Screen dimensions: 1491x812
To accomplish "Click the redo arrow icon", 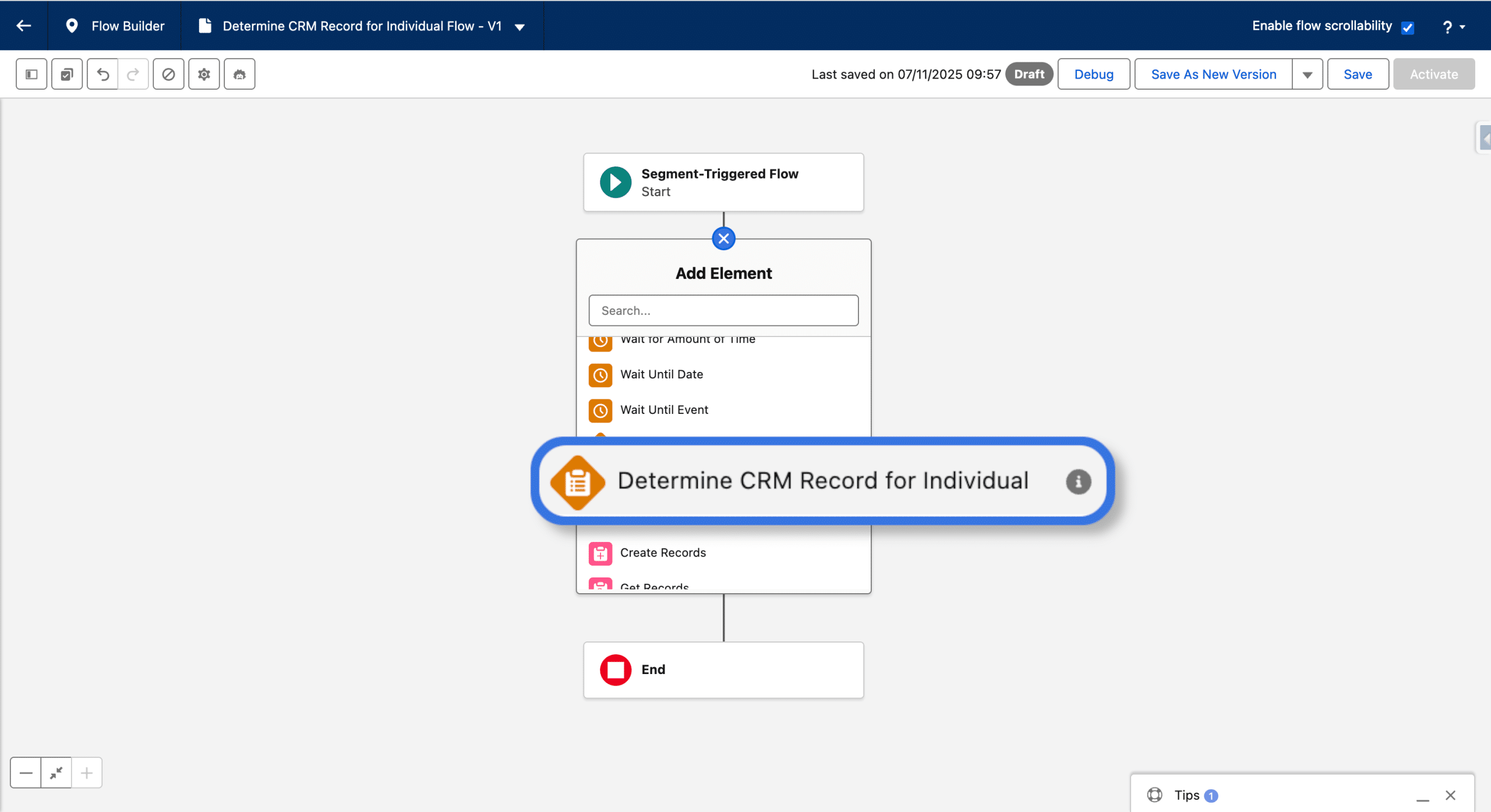I will [133, 74].
